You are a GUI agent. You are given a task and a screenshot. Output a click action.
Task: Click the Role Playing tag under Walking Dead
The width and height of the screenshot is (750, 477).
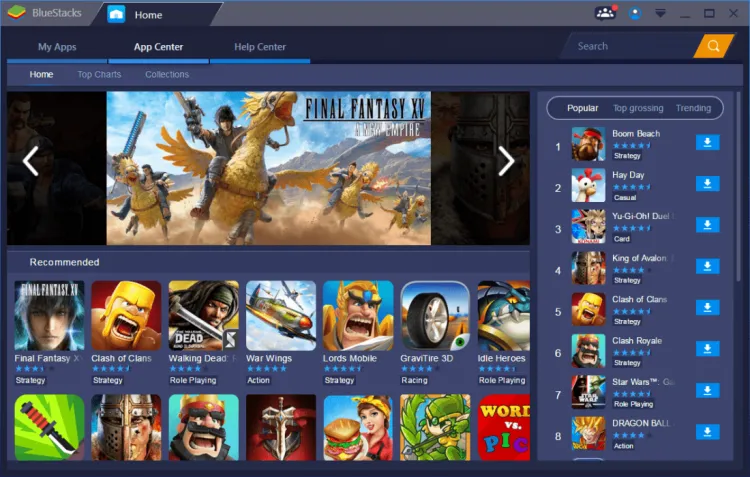click(x=193, y=380)
